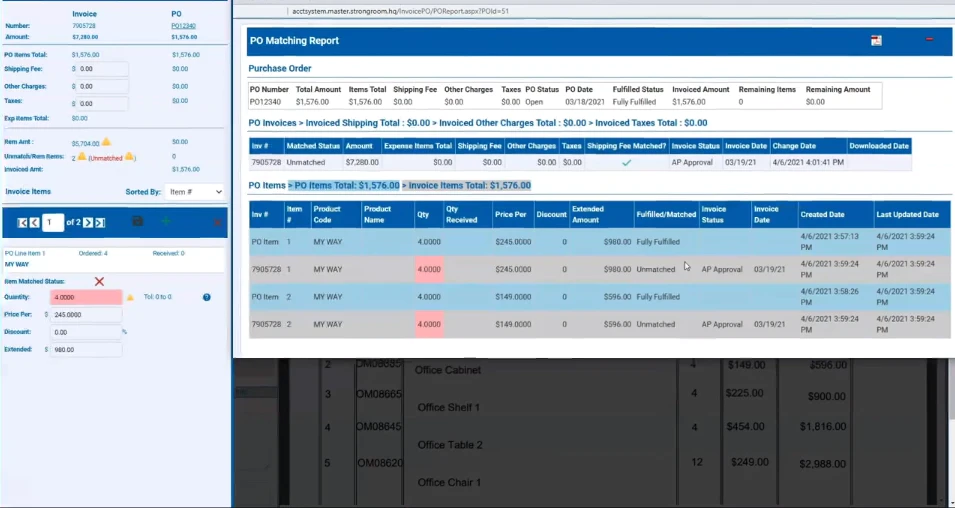
Task: Click the Extended amount input field
Action: coord(86,350)
